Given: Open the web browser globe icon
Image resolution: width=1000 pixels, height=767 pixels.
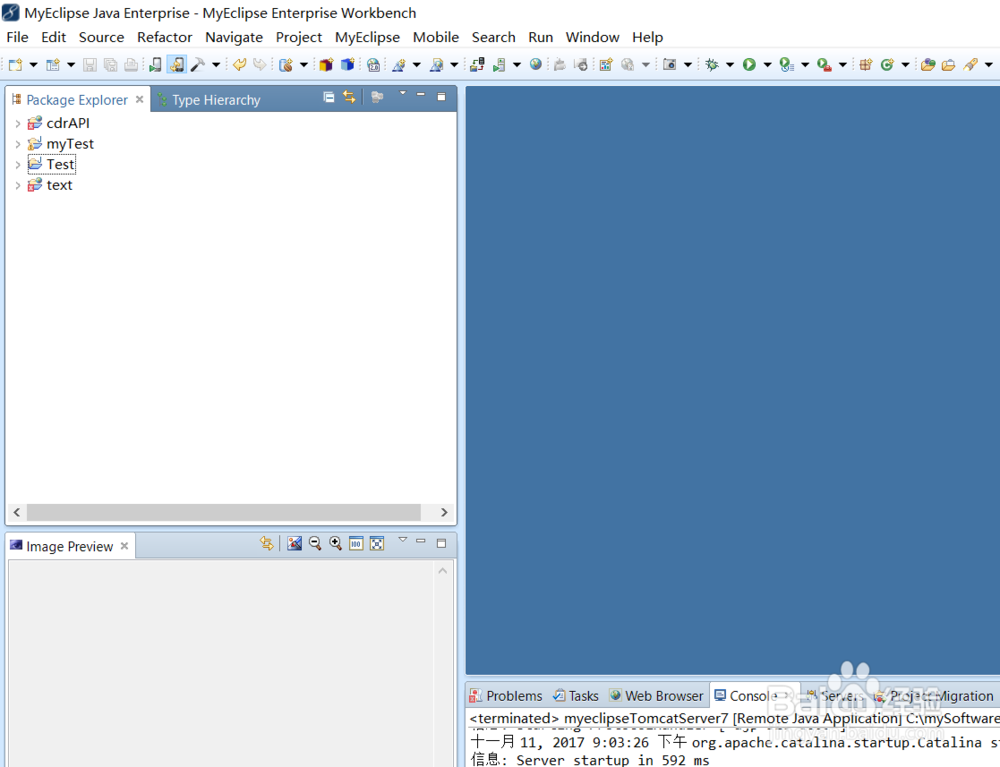Looking at the screenshot, I should (536, 64).
